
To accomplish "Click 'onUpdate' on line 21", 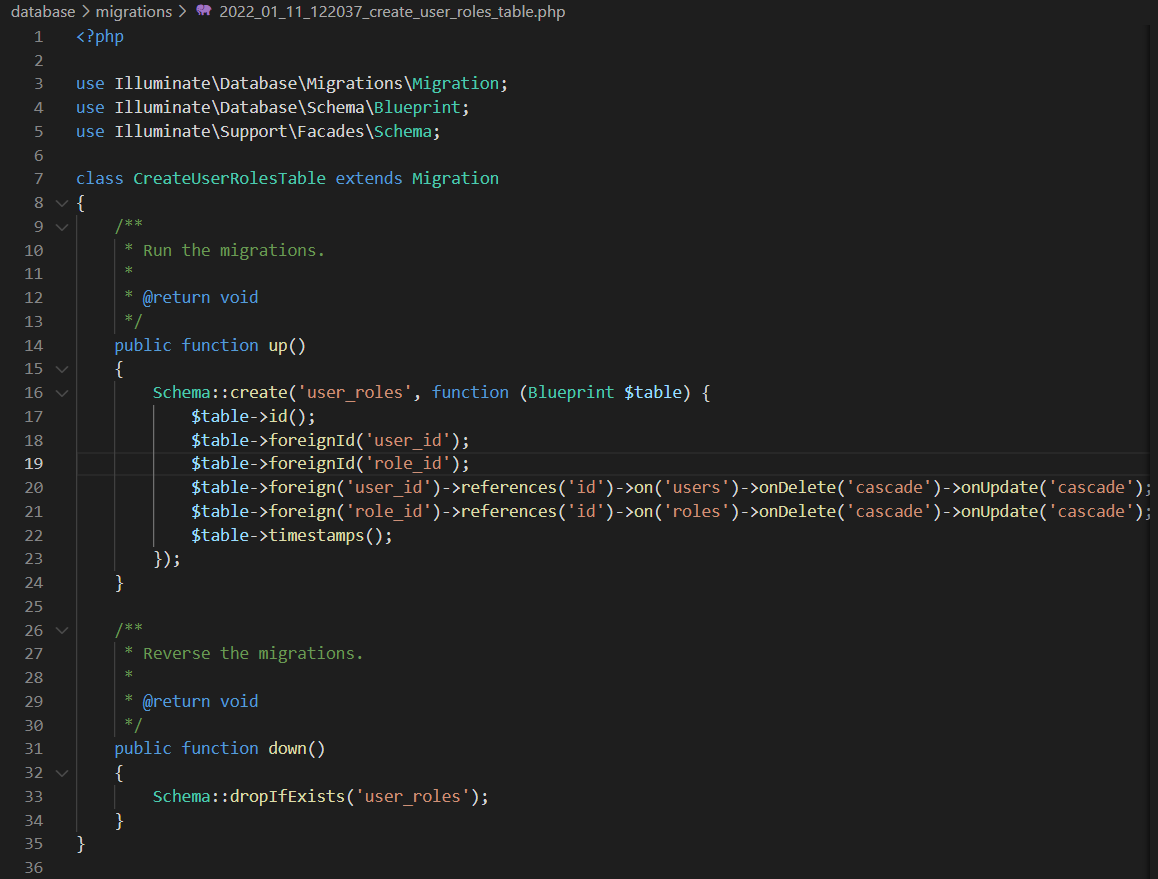I will pyautogui.click(x=999, y=511).
